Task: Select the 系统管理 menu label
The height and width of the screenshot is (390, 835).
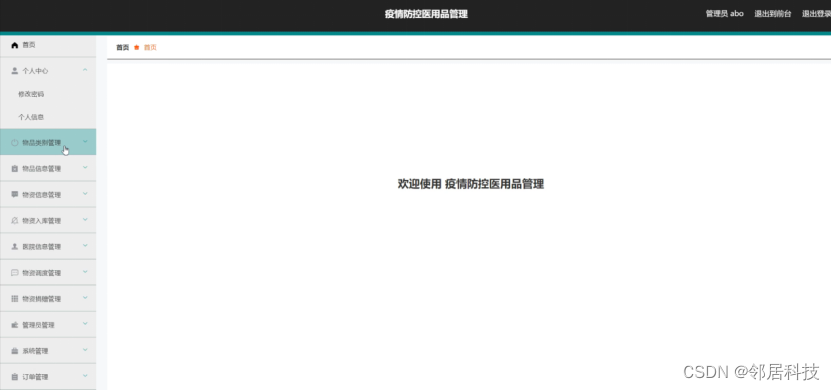Action: tap(35, 351)
